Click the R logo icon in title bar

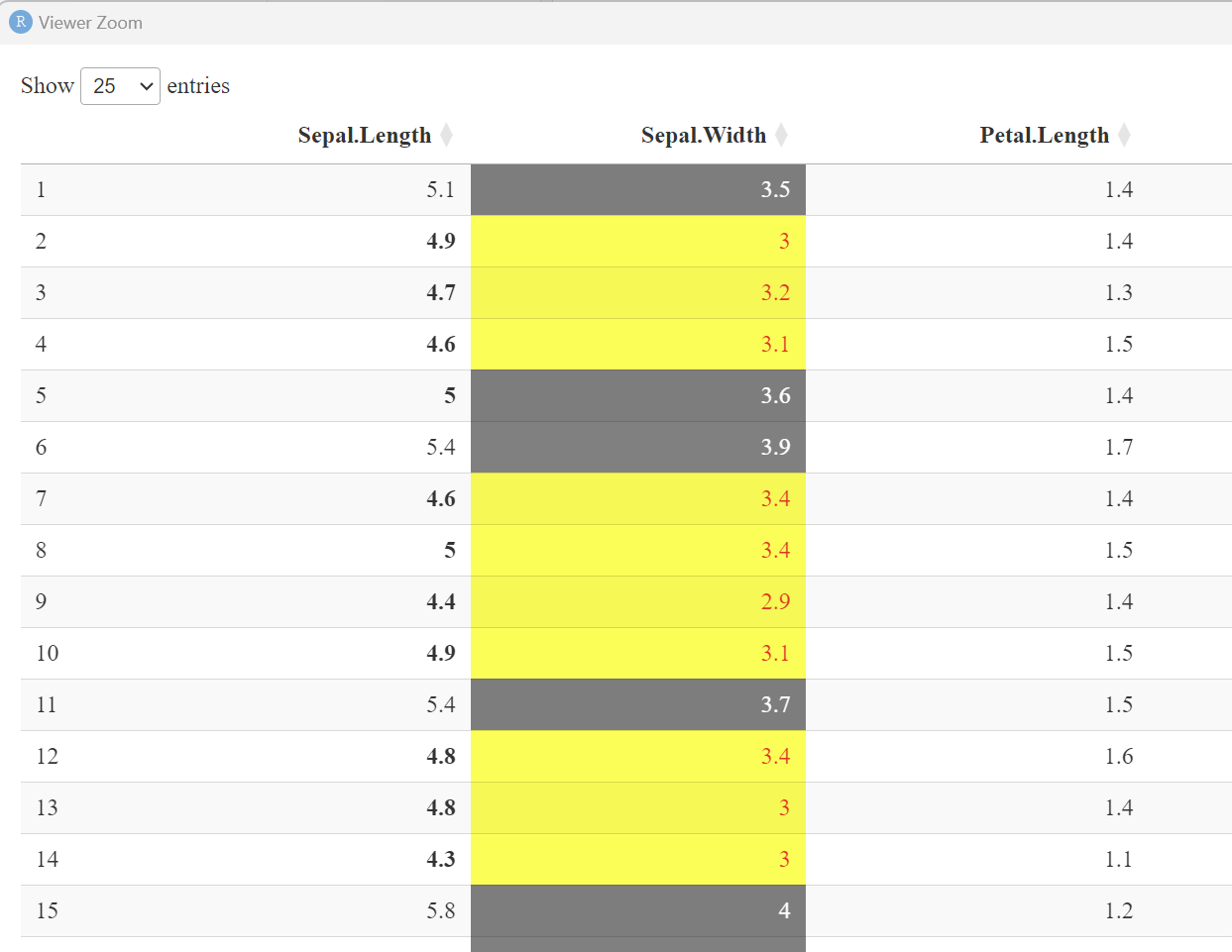20,22
